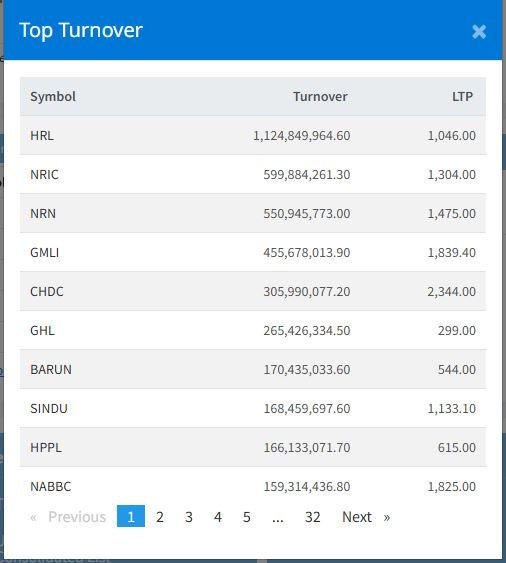Image resolution: width=506 pixels, height=563 pixels.
Task: Select the GMLI symbol row
Action: pos(253,252)
